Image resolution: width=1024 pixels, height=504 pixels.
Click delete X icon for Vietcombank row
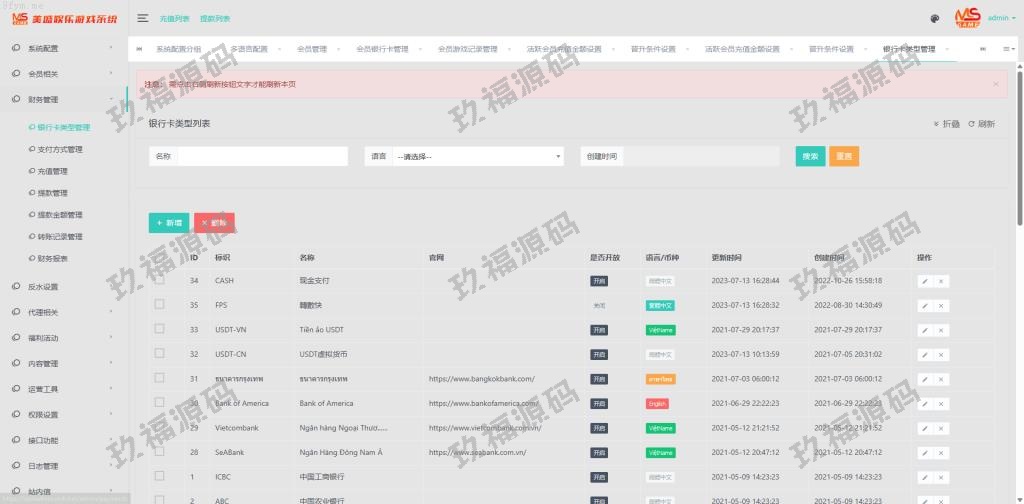(941, 427)
